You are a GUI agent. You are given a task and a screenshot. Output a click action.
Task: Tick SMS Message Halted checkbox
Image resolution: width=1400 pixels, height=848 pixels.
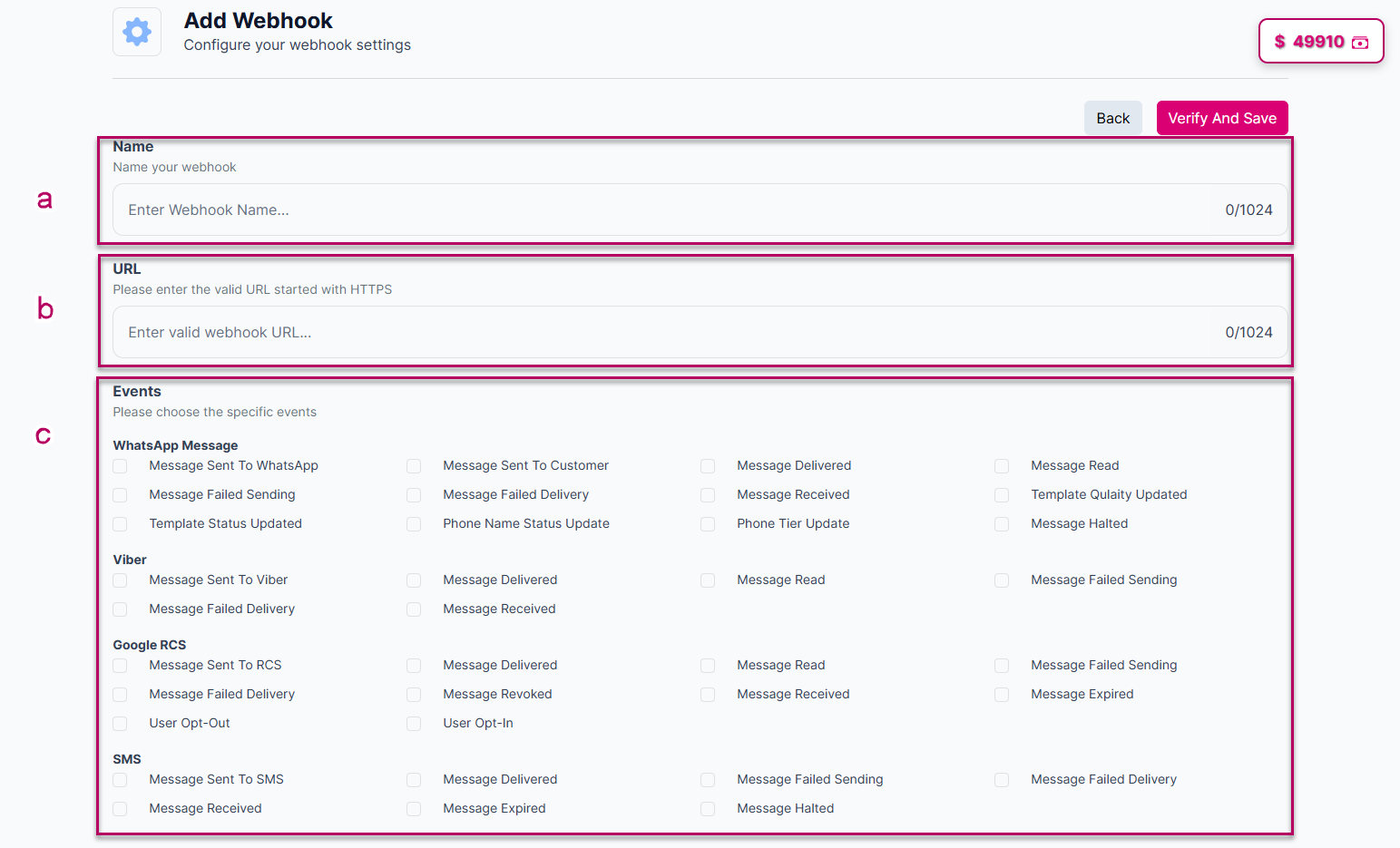coord(708,809)
